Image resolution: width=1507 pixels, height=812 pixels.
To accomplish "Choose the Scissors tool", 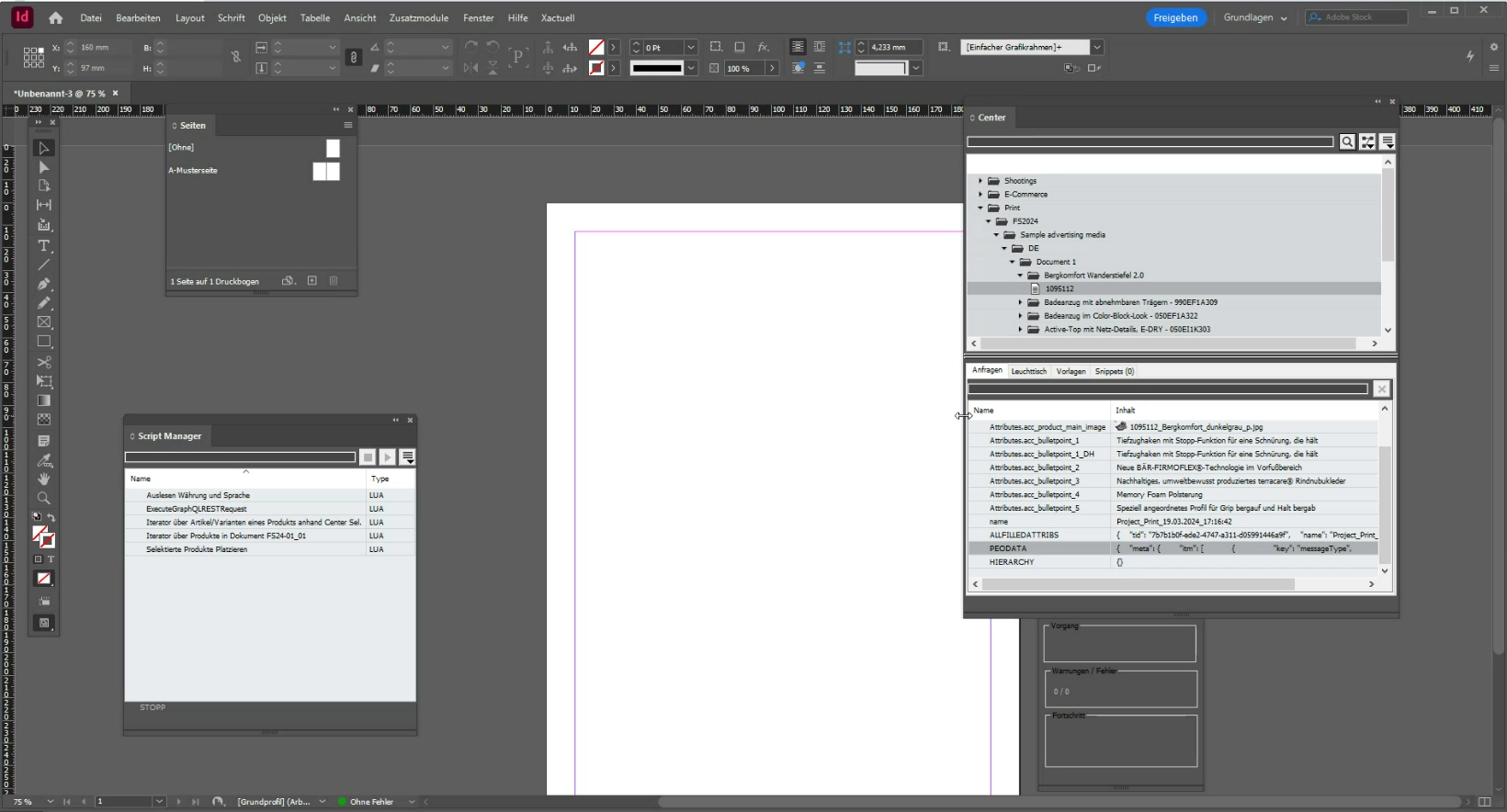I will [x=43, y=362].
